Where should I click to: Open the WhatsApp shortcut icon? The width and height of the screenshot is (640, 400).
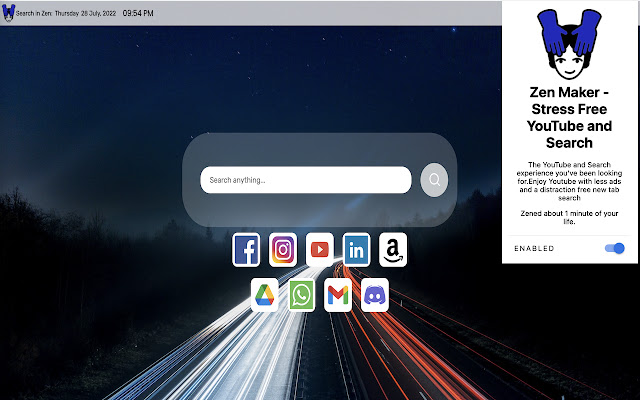pos(301,295)
